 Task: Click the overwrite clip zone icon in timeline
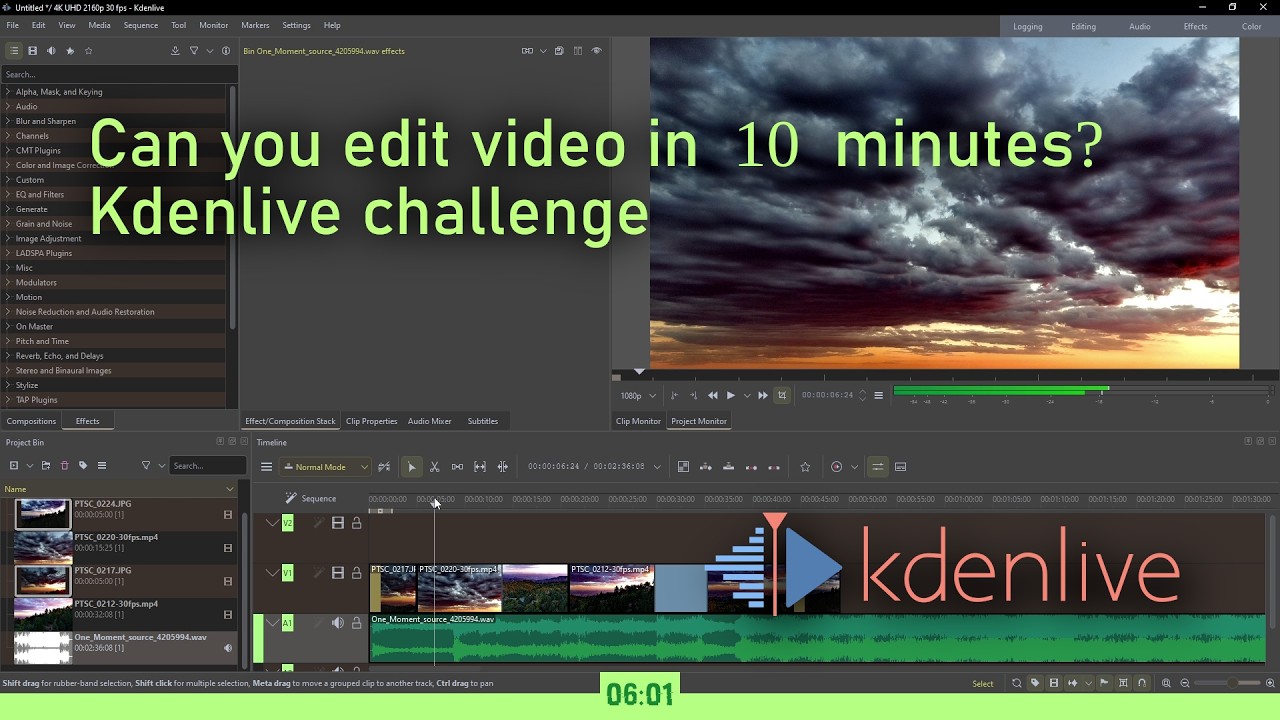click(x=728, y=467)
